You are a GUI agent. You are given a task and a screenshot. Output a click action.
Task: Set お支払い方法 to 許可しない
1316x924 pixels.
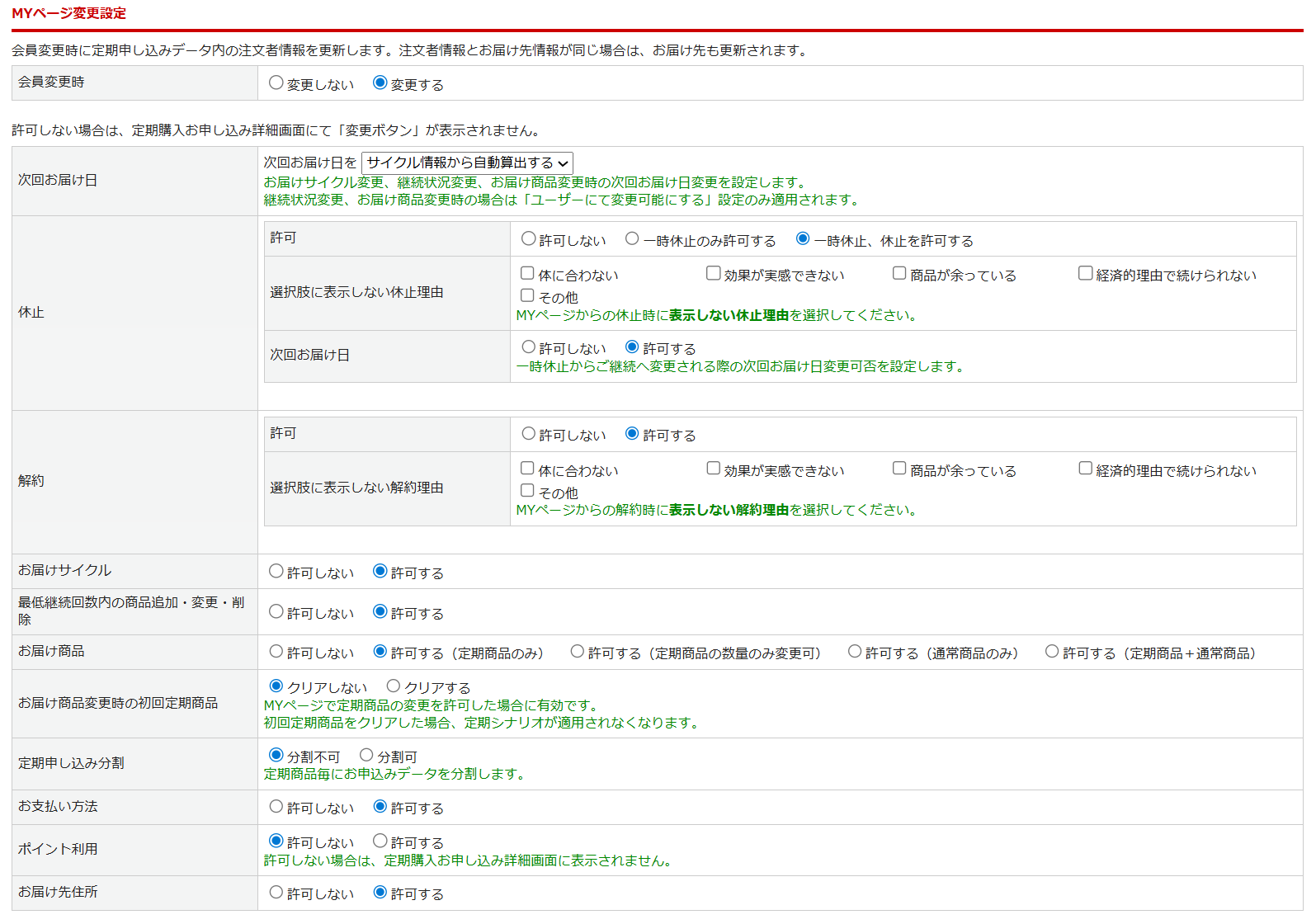point(276,807)
